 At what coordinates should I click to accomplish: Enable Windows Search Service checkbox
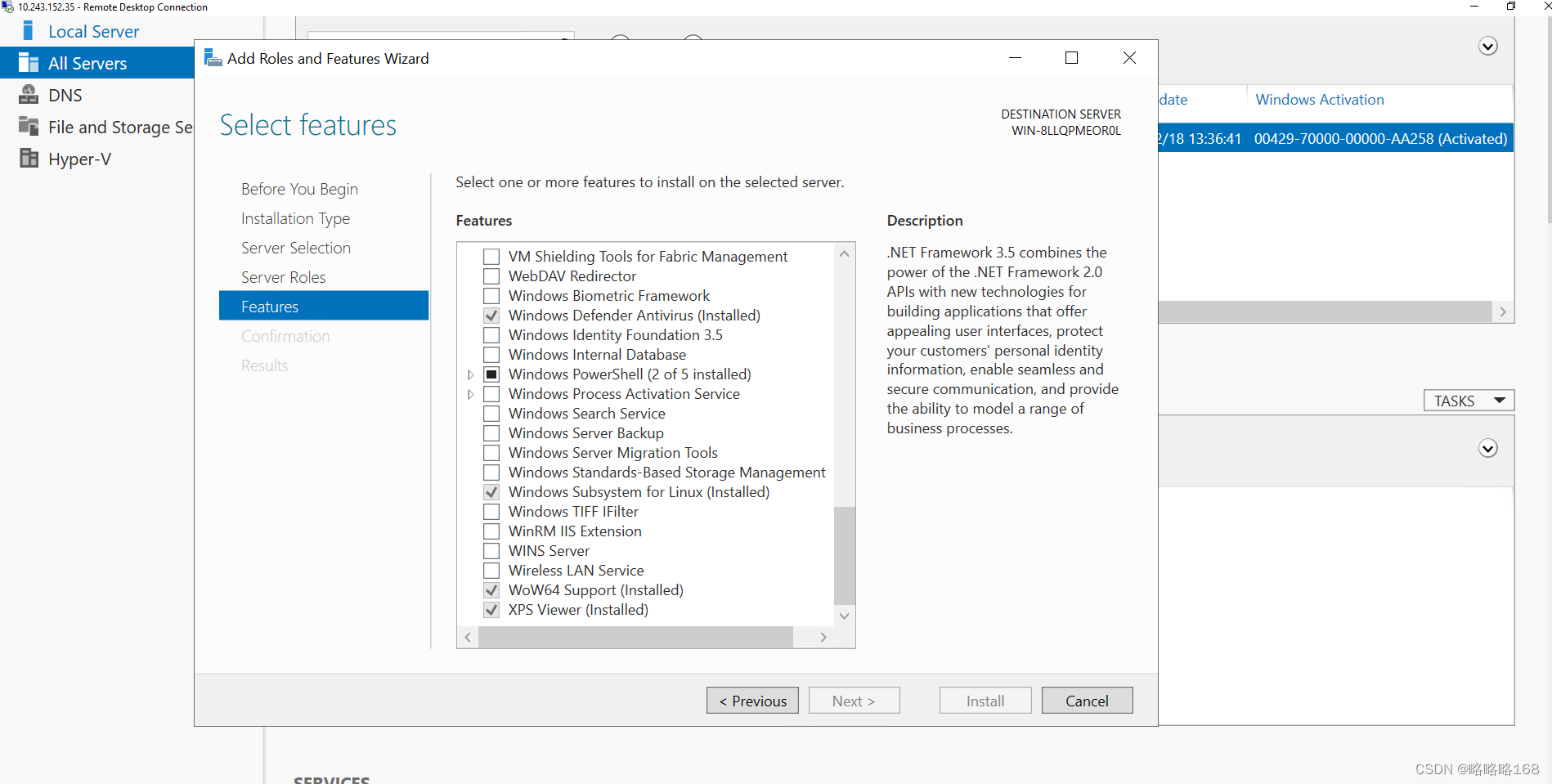coord(491,414)
